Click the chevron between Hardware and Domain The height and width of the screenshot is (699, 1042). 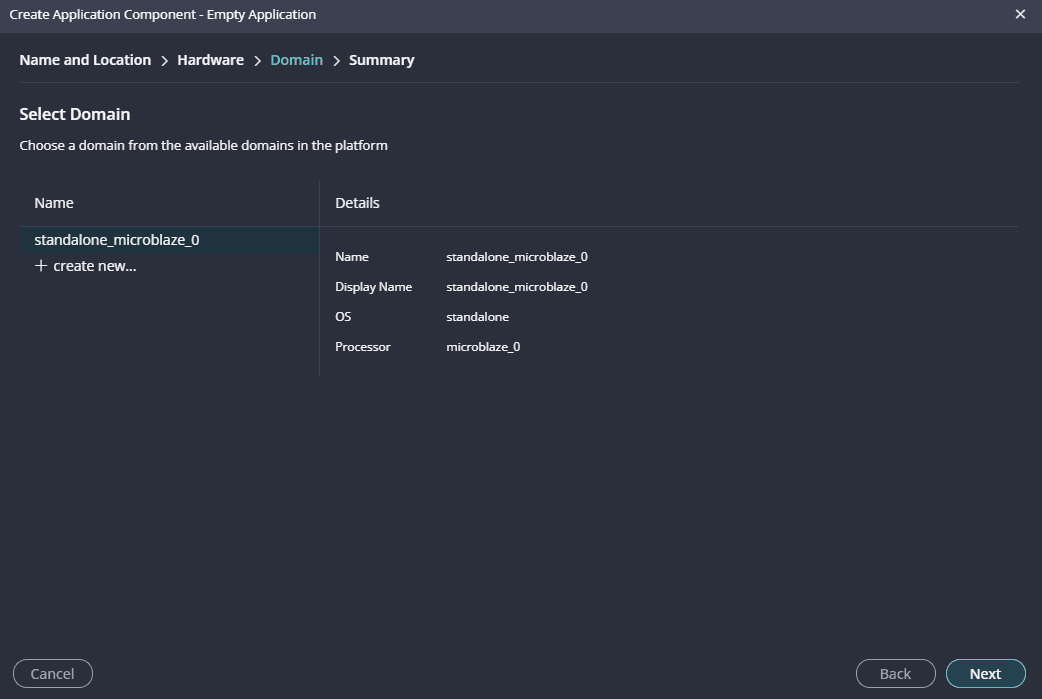click(x=257, y=61)
